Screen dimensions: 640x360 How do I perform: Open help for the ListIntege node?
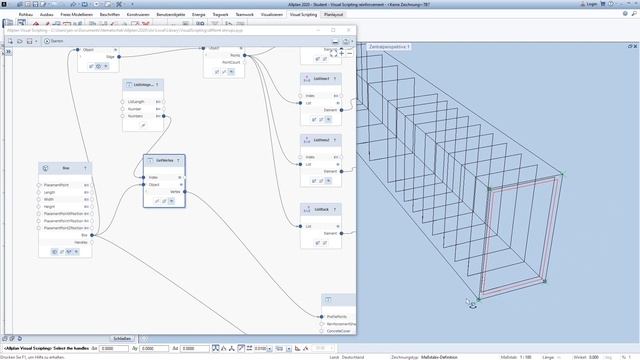(157, 84)
